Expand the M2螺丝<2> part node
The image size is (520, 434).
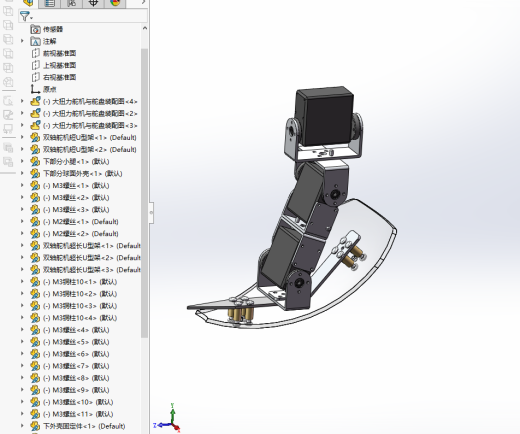[22, 233]
